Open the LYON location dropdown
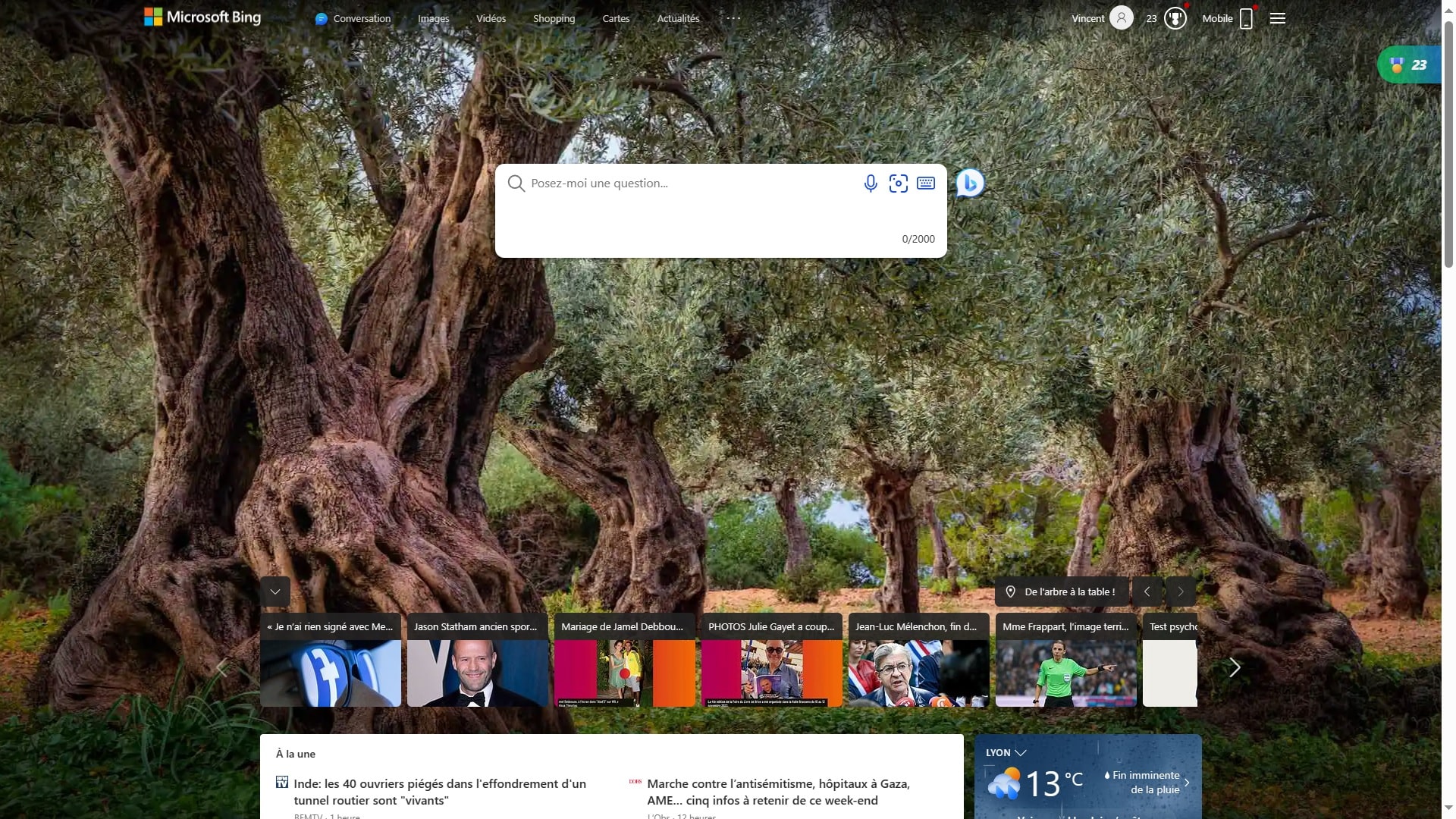 click(x=1005, y=752)
